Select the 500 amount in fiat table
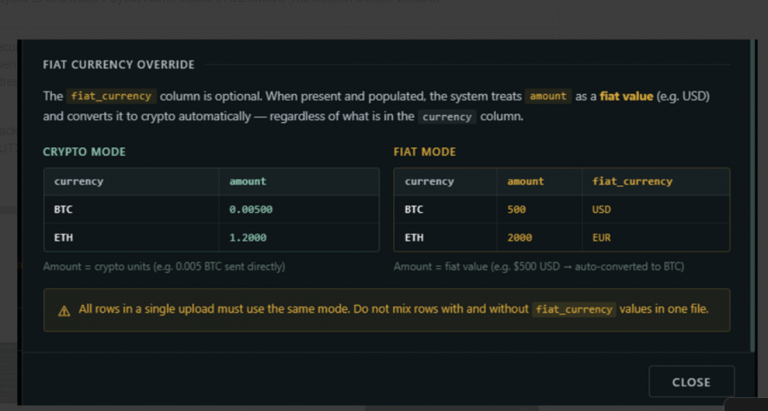Viewport: 768px width, 411px height. click(x=540, y=210)
